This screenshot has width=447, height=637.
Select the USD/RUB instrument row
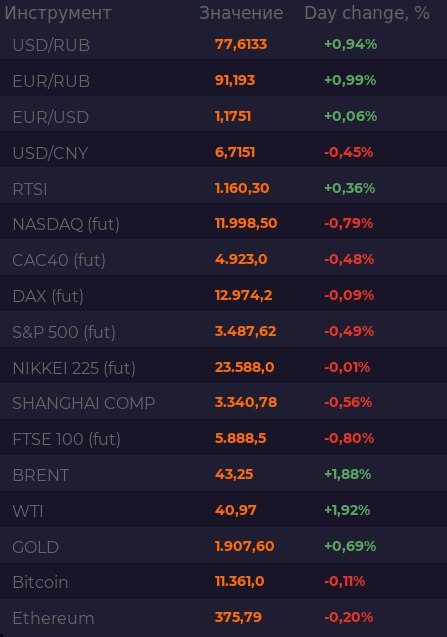[x=224, y=44]
